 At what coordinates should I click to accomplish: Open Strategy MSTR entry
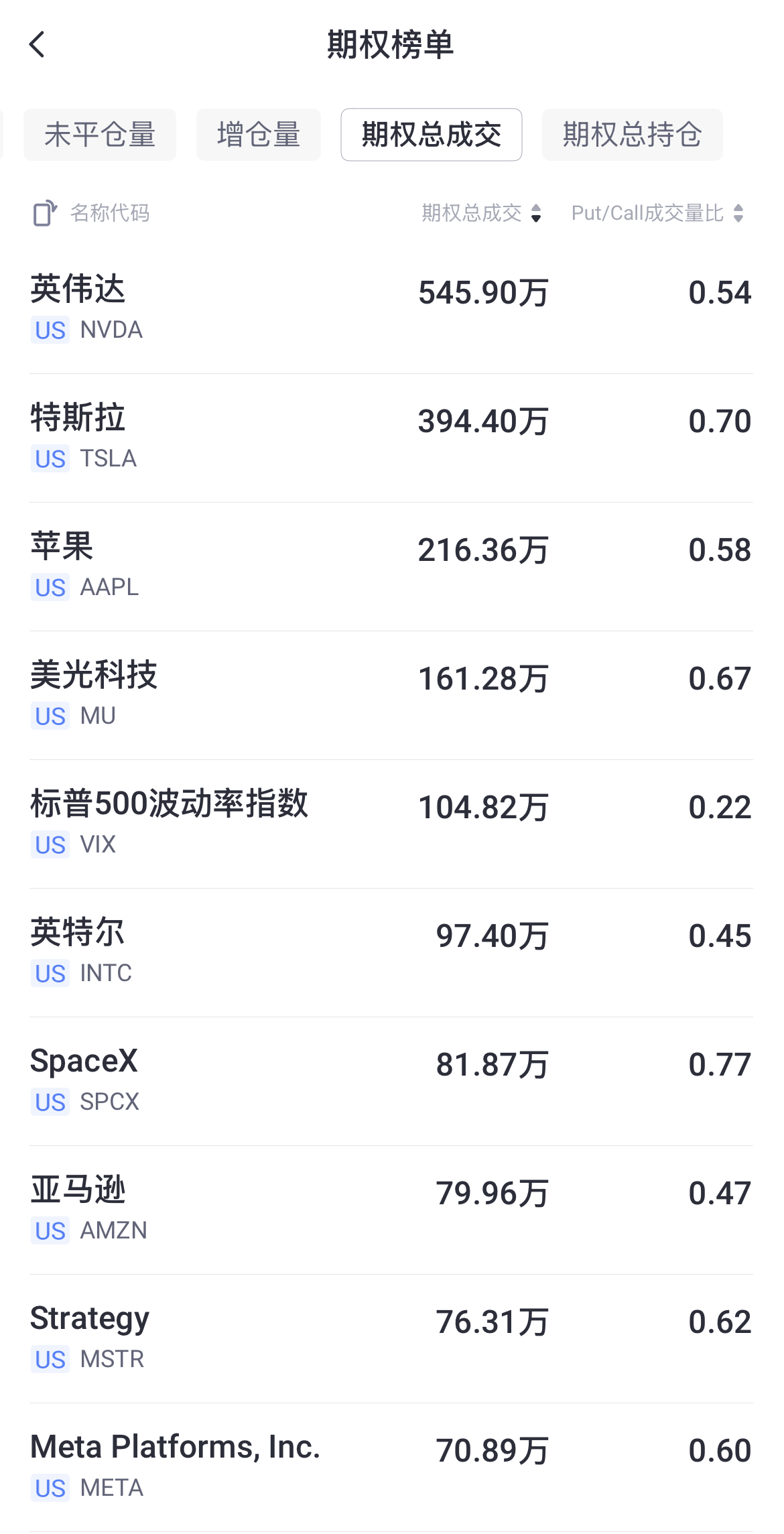click(391, 1338)
